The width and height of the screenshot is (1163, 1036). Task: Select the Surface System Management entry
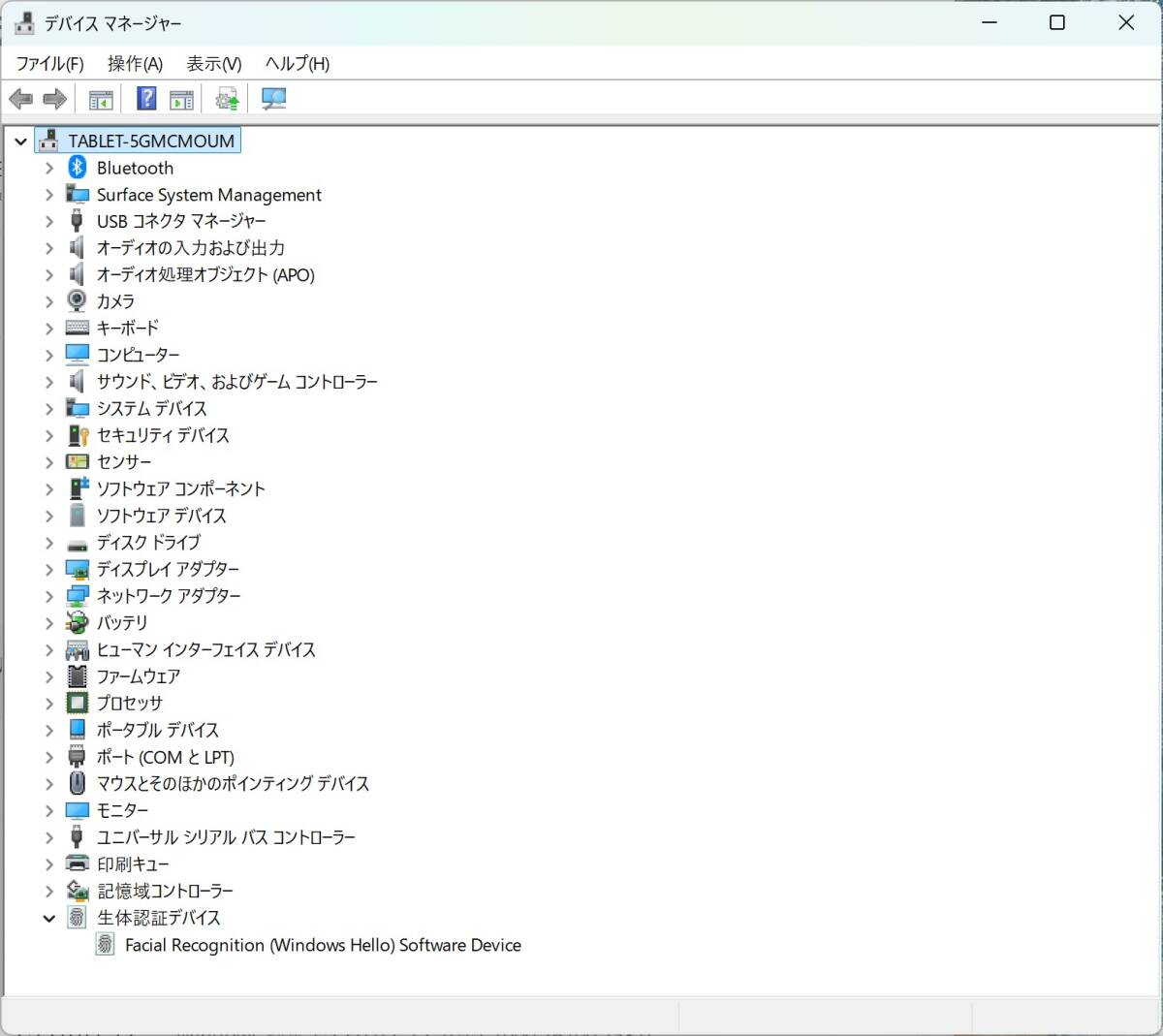click(208, 195)
